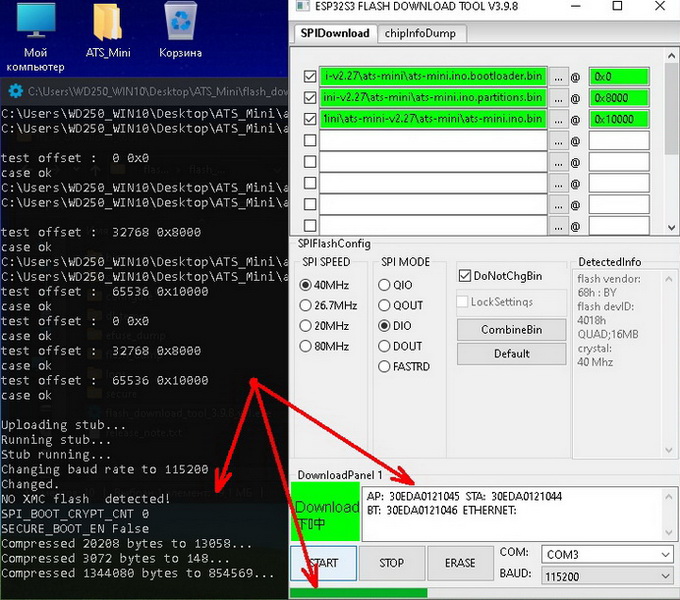Click the 'QUAD;16MB' detected info text
This screenshot has height=600, width=680.
pos(608,334)
